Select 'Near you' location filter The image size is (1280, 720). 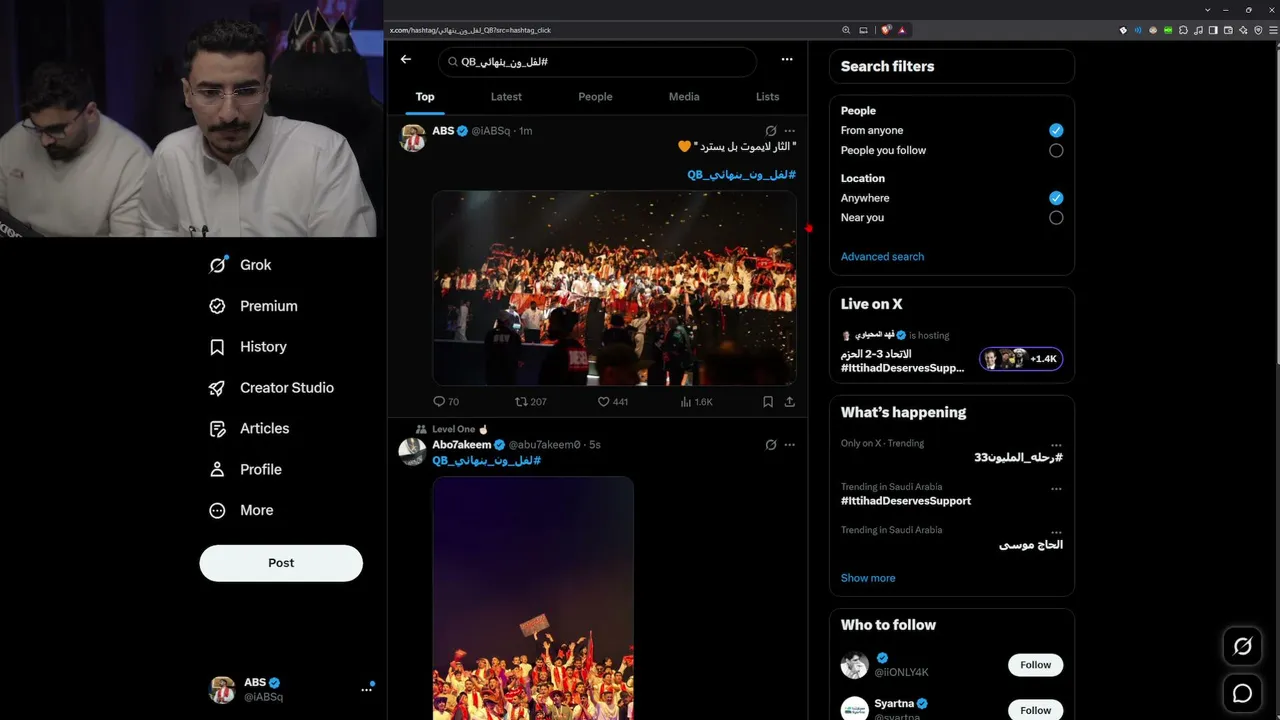(x=1056, y=218)
